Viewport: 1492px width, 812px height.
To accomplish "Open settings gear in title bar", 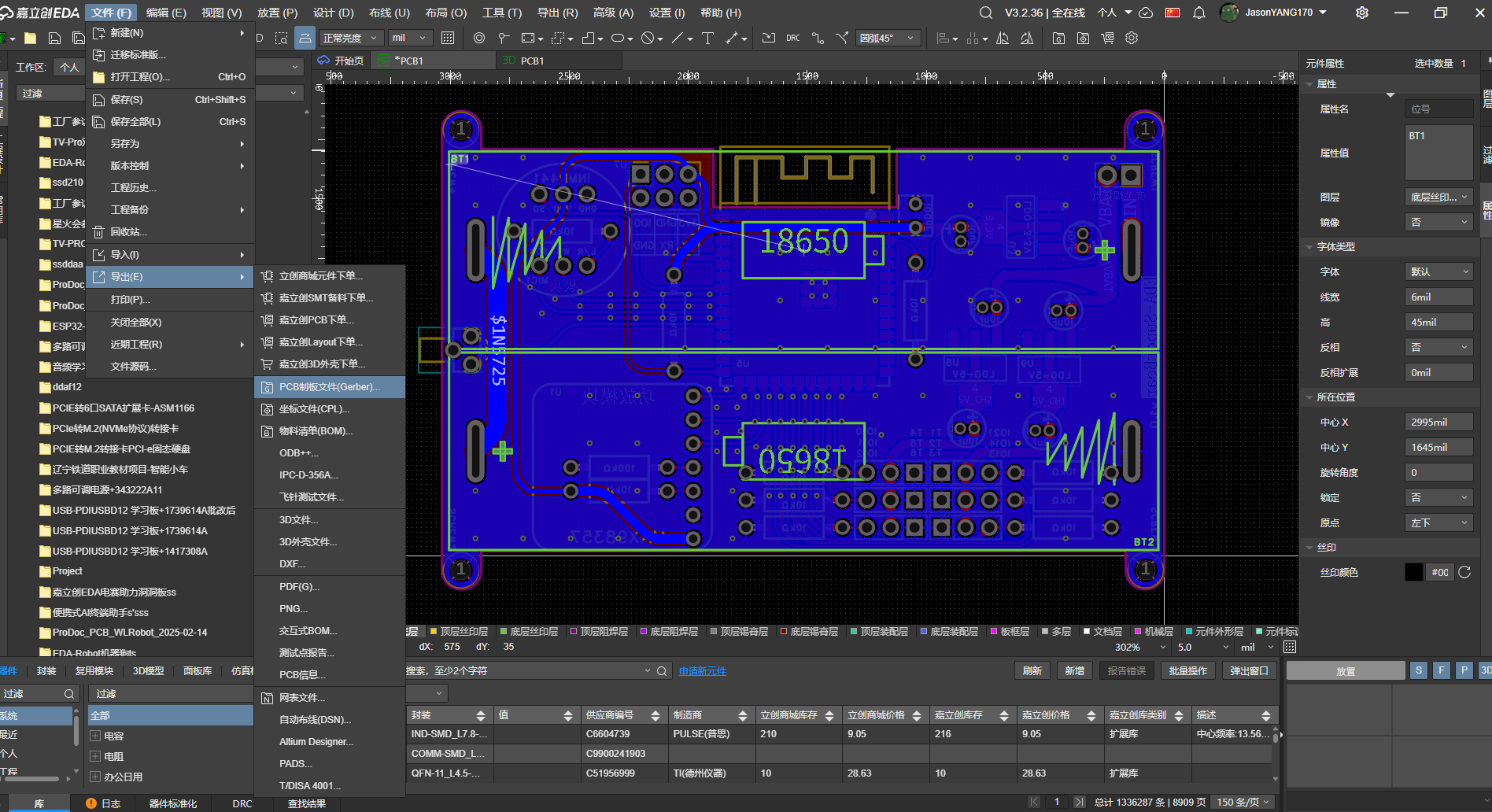I will [x=1362, y=13].
